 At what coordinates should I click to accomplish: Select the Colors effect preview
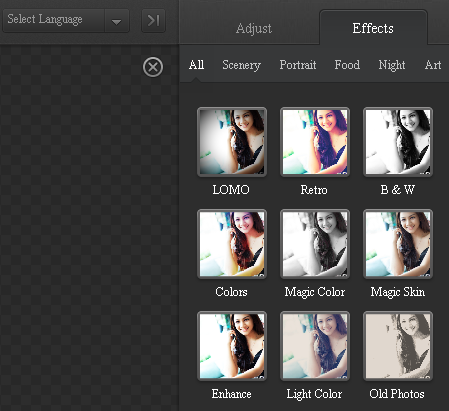pos(232,244)
